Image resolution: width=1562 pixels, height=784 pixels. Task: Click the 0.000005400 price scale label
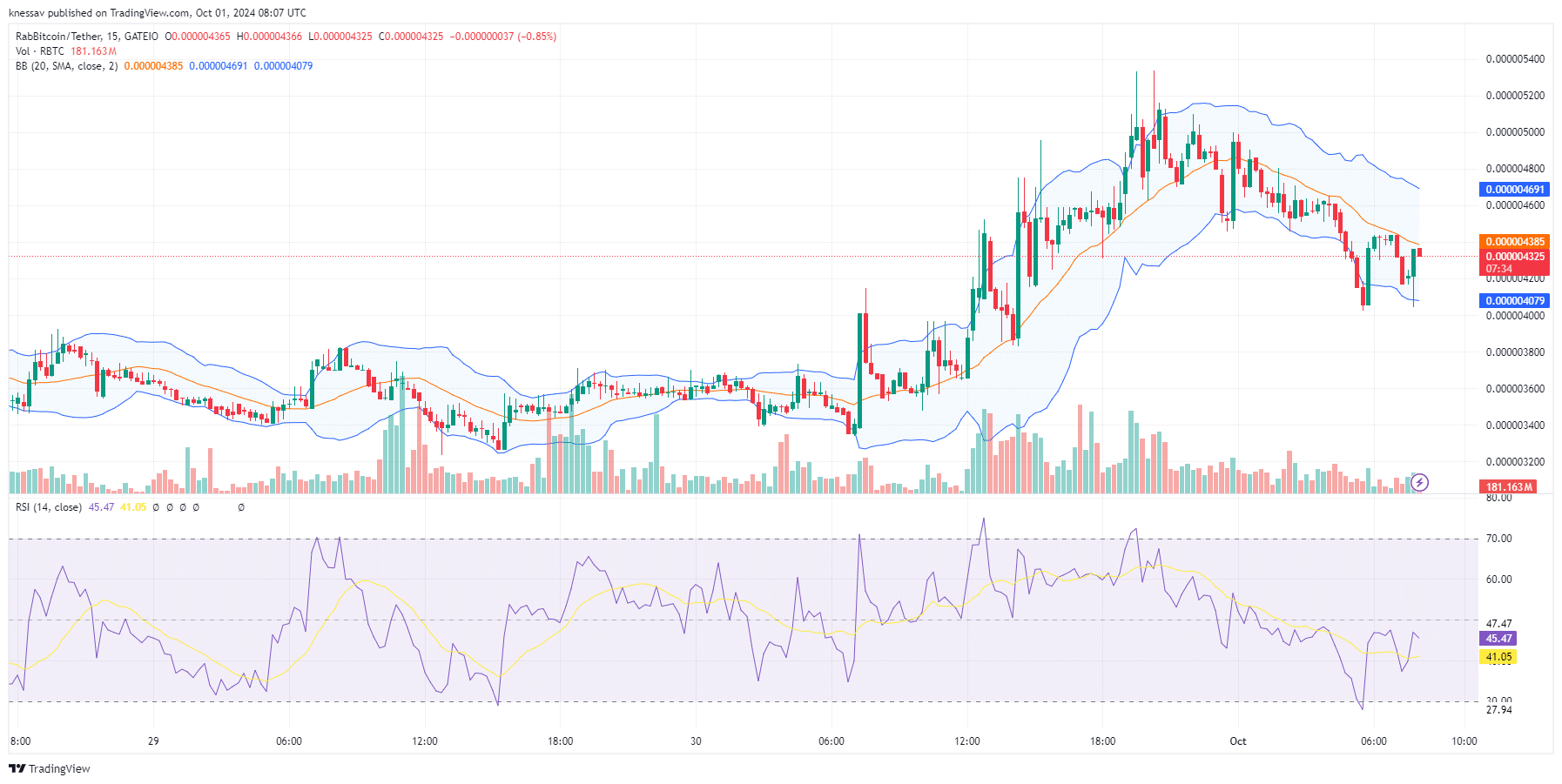(x=1515, y=59)
